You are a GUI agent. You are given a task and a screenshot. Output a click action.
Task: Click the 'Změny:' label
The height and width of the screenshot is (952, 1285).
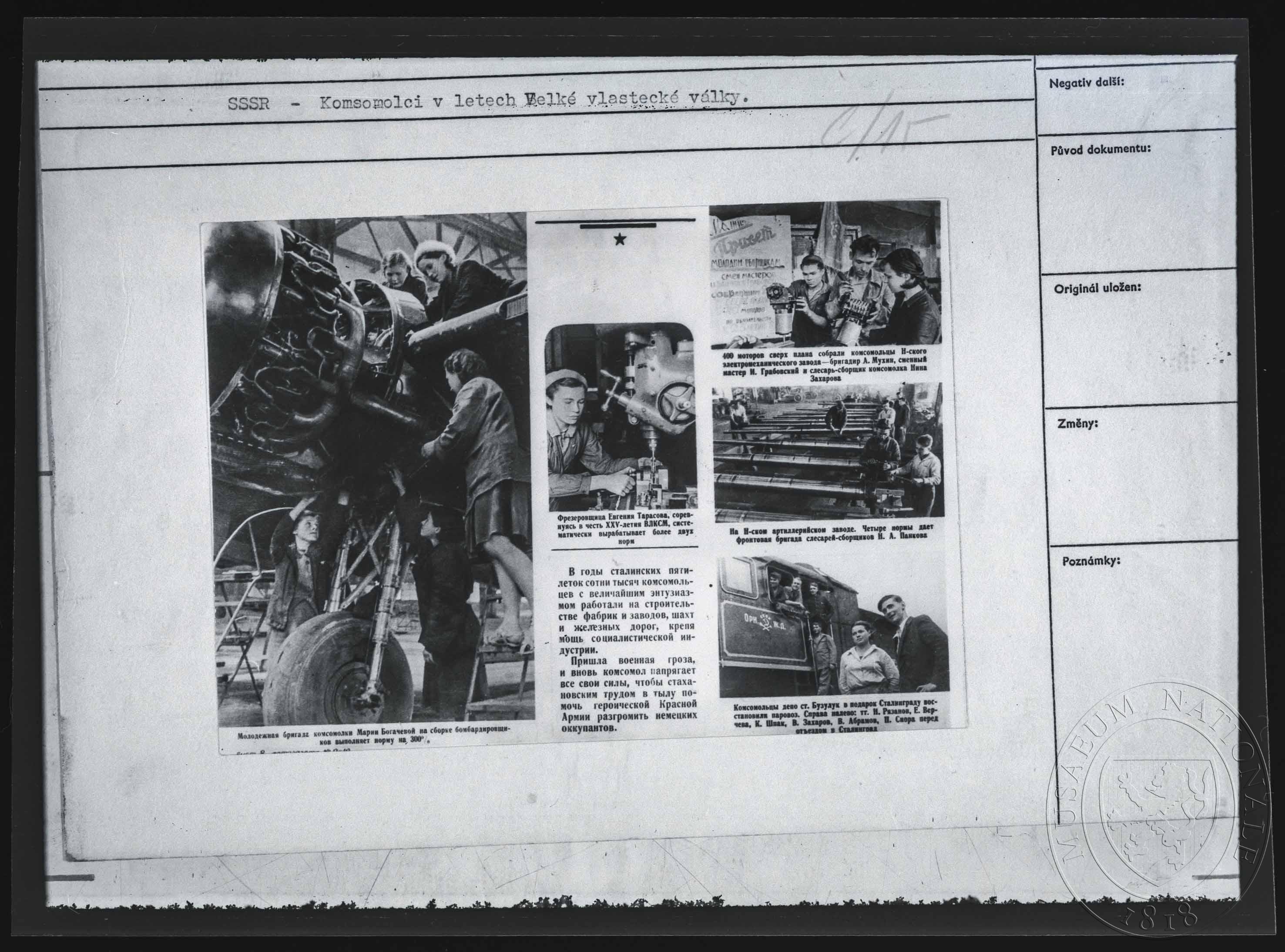click(1077, 423)
